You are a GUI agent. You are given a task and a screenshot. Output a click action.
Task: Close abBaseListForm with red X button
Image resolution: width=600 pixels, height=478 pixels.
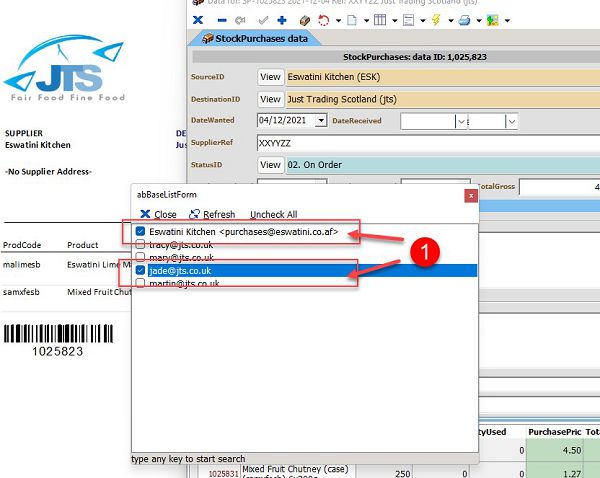471,196
